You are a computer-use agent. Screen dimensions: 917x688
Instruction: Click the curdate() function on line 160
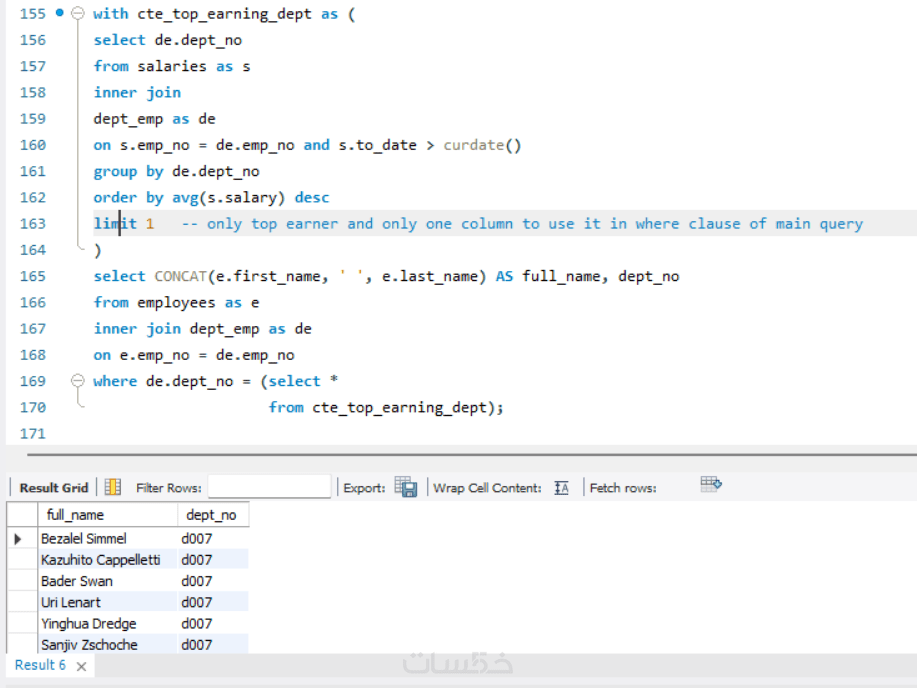pos(482,145)
